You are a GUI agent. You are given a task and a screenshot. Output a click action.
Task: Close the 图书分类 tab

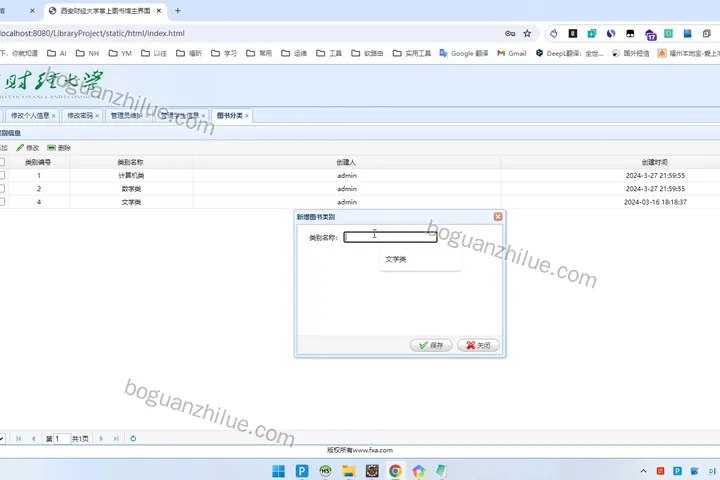coord(247,116)
